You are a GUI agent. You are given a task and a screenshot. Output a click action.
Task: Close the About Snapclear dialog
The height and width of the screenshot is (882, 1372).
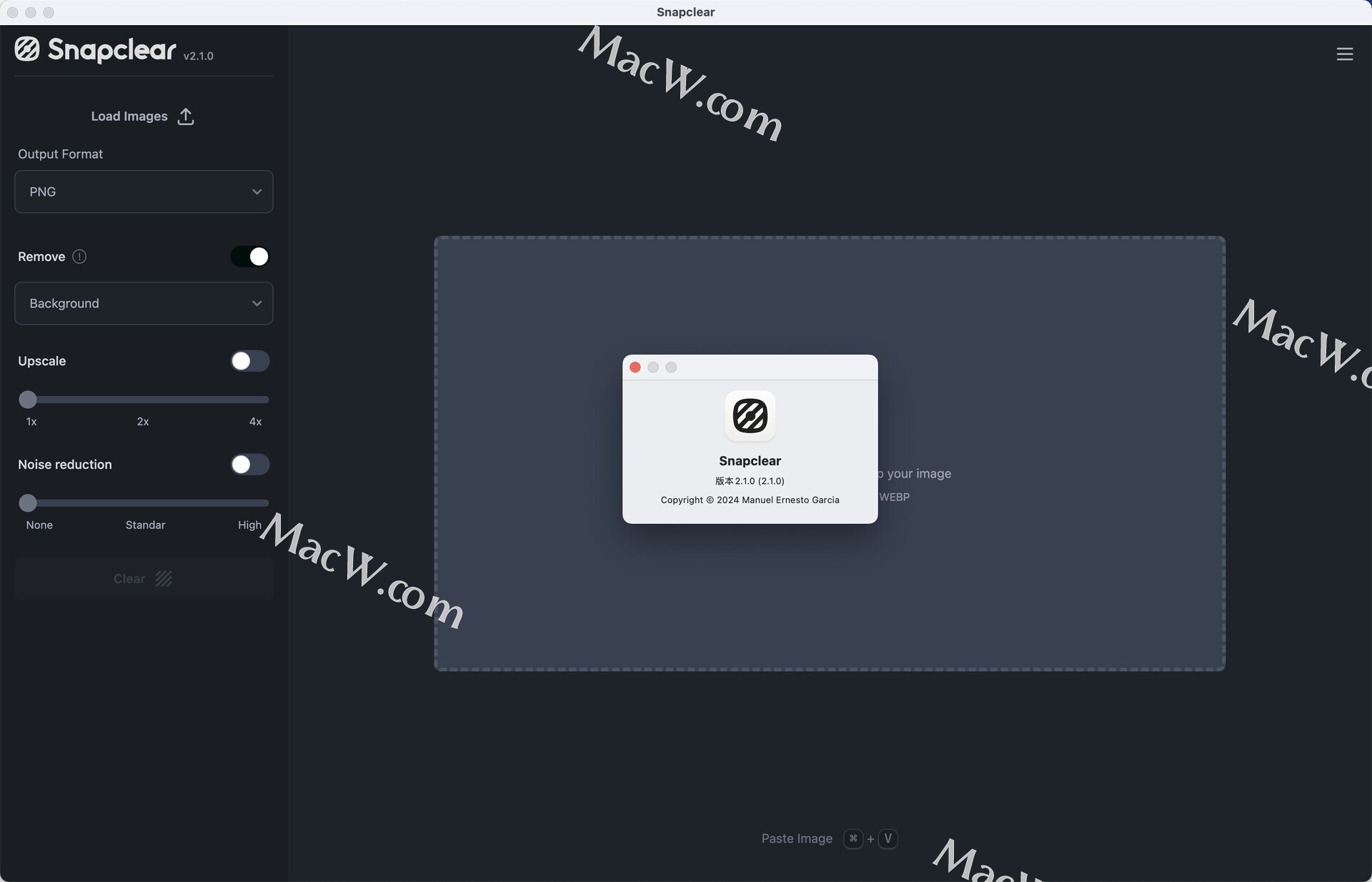click(x=635, y=367)
